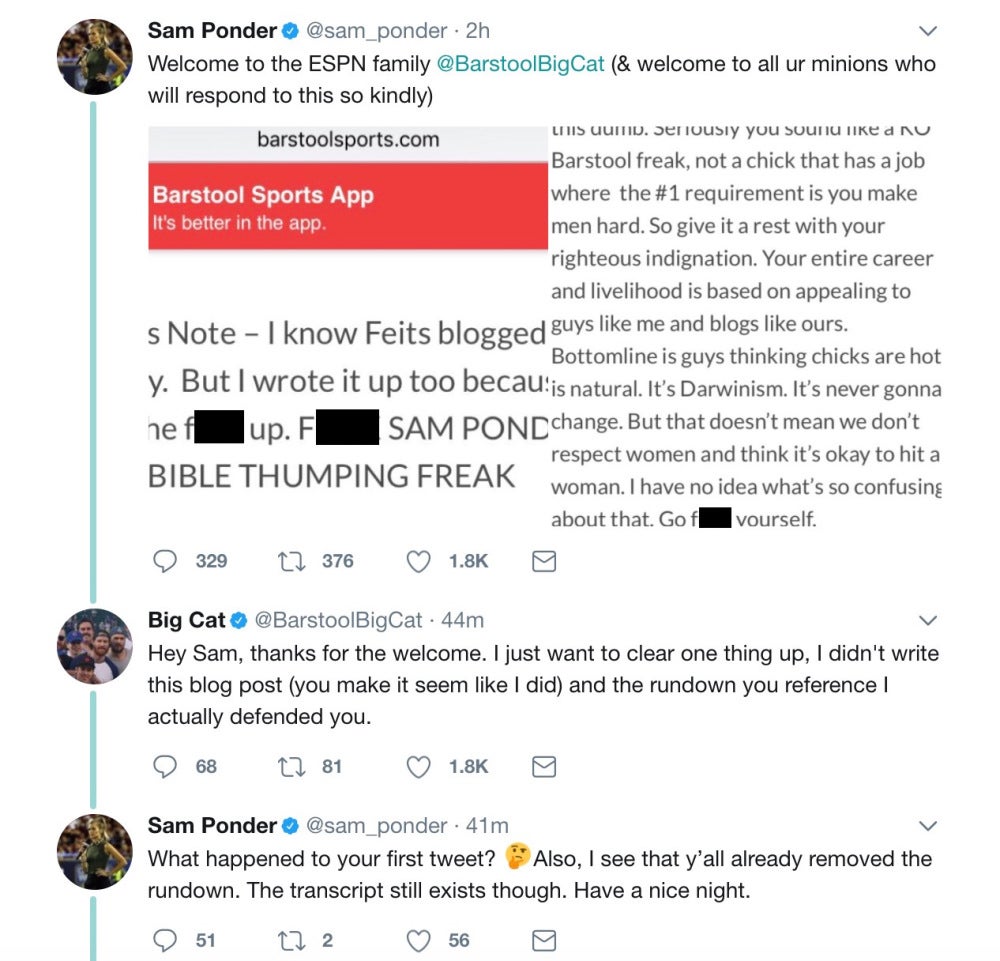This screenshot has width=1000, height=961.
Task: Open direct message envelope under first tweet
Action: [543, 561]
